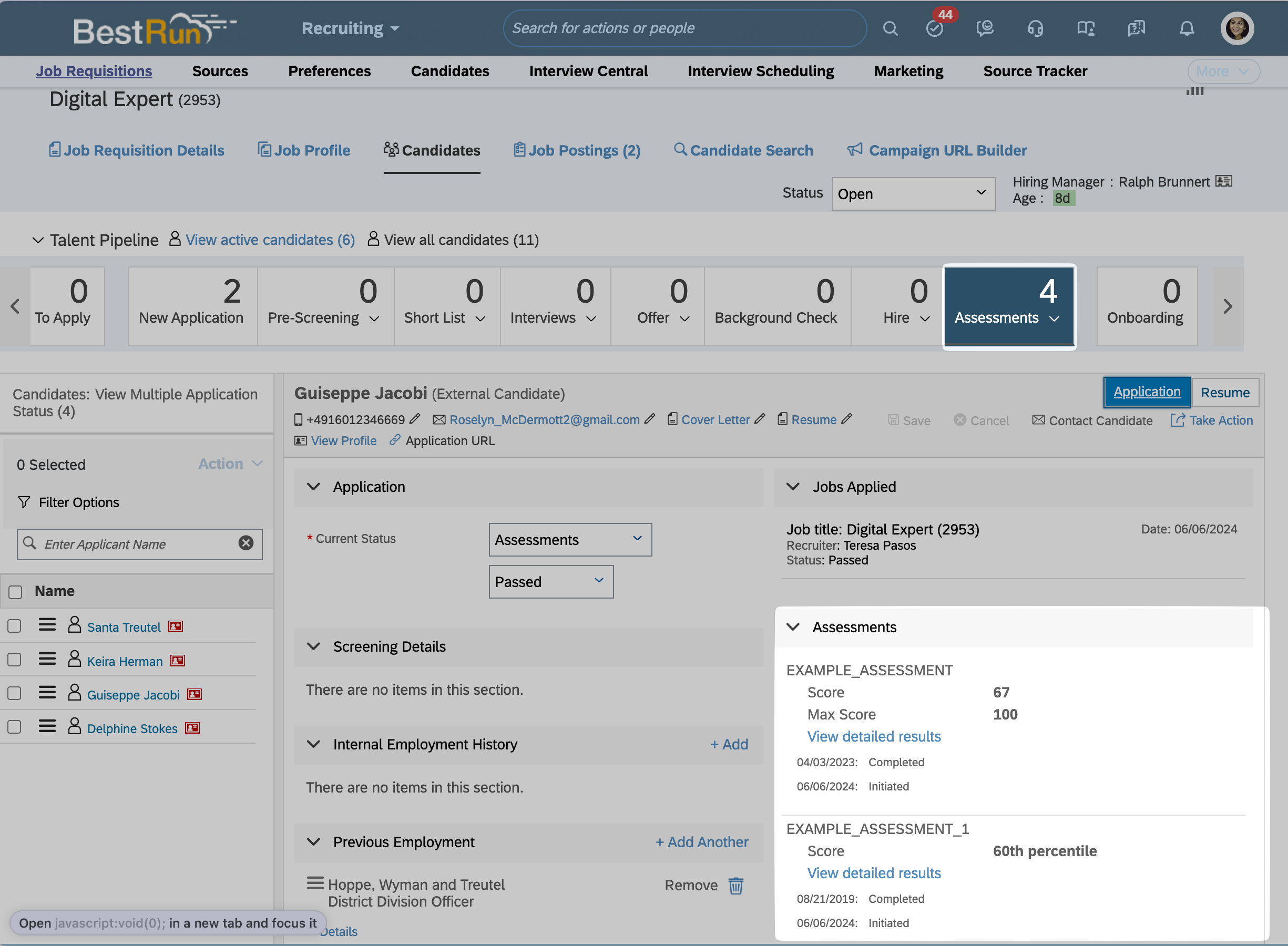
Task: Open the user avatar profile menu
Action: pyautogui.click(x=1237, y=28)
